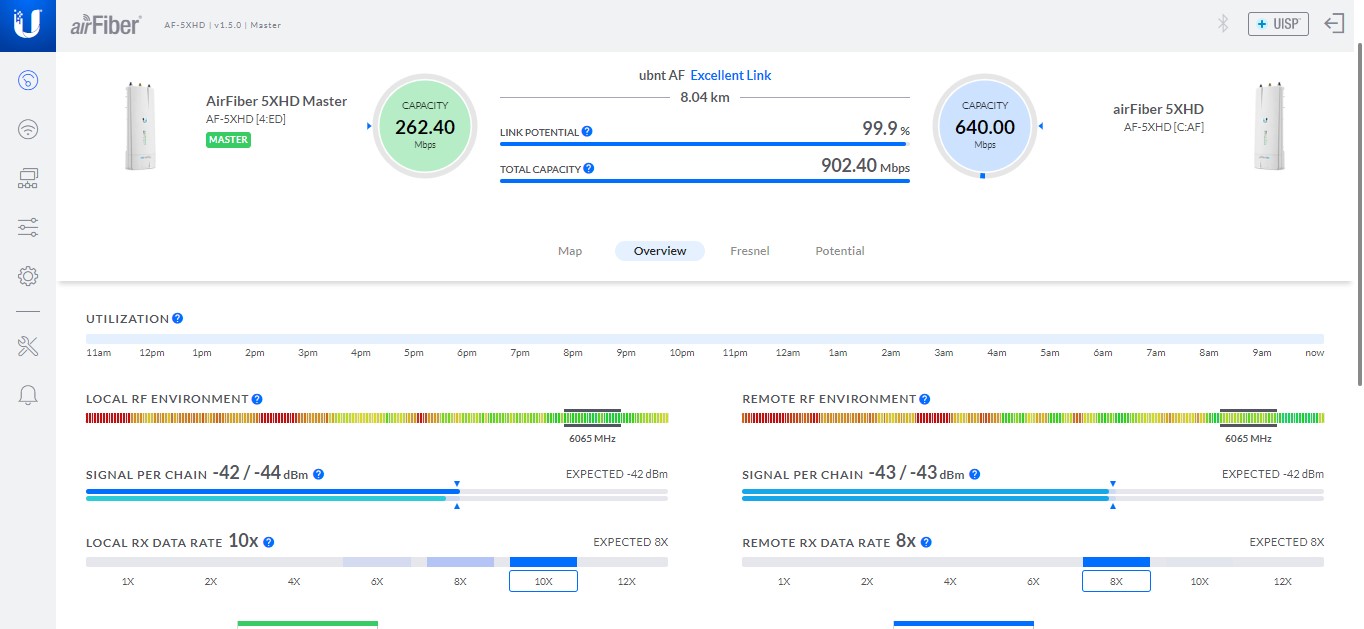The width and height of the screenshot is (1364, 629).
Task: Switch to the Potential tab
Action: pos(840,251)
